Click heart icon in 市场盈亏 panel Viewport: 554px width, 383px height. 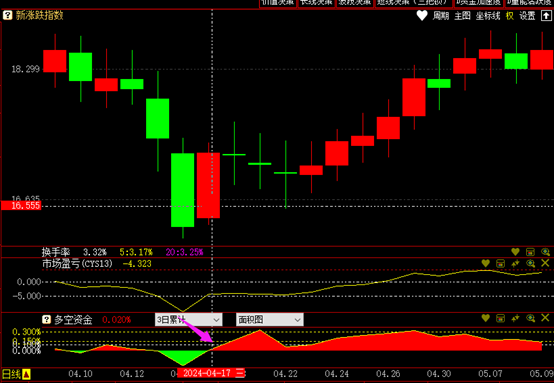tap(485, 263)
